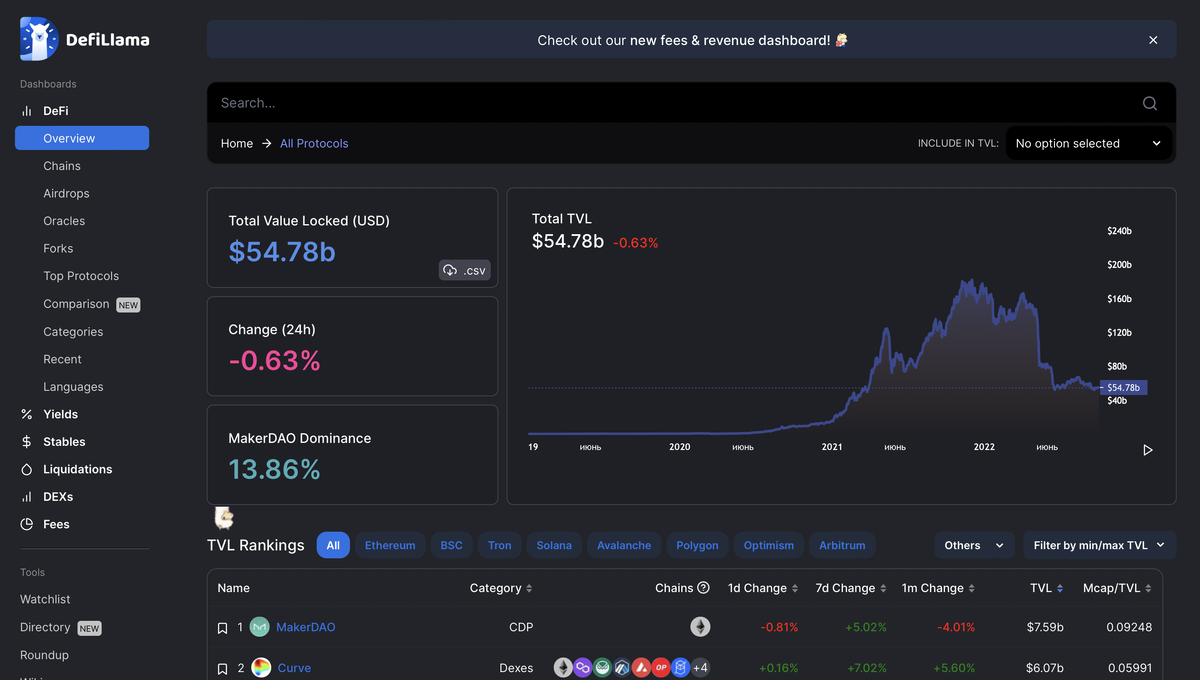Viewport: 1200px width, 680px height.
Task: Click the All Protocols breadcrumb link
Action: 314,143
